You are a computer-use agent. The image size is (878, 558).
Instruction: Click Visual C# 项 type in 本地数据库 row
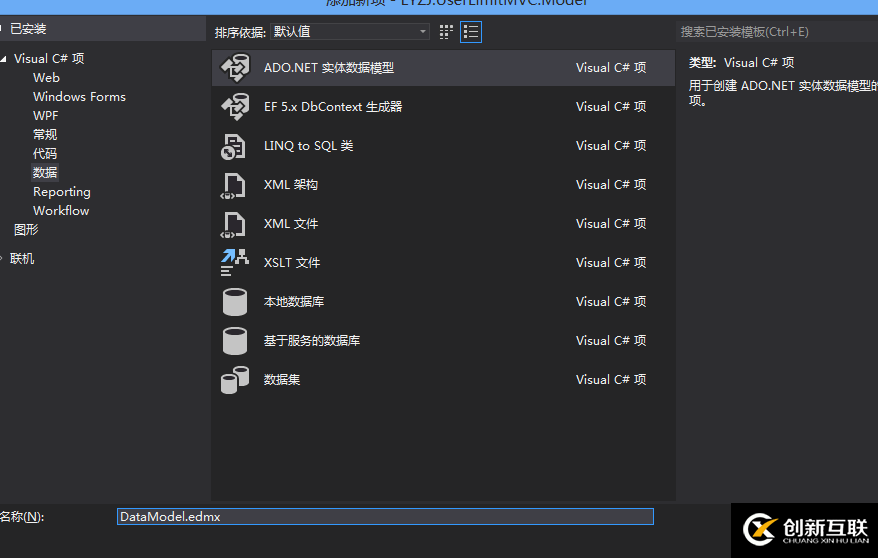point(611,302)
